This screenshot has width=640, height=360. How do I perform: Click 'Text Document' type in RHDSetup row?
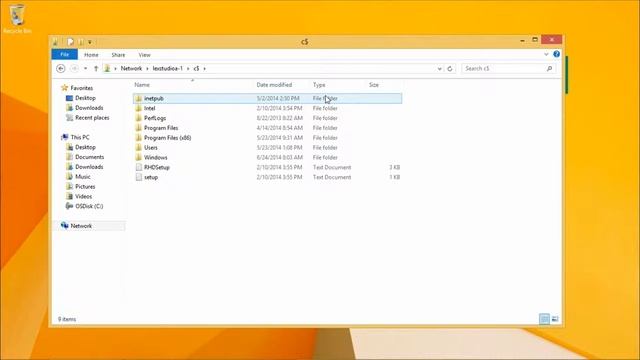pos(332,167)
